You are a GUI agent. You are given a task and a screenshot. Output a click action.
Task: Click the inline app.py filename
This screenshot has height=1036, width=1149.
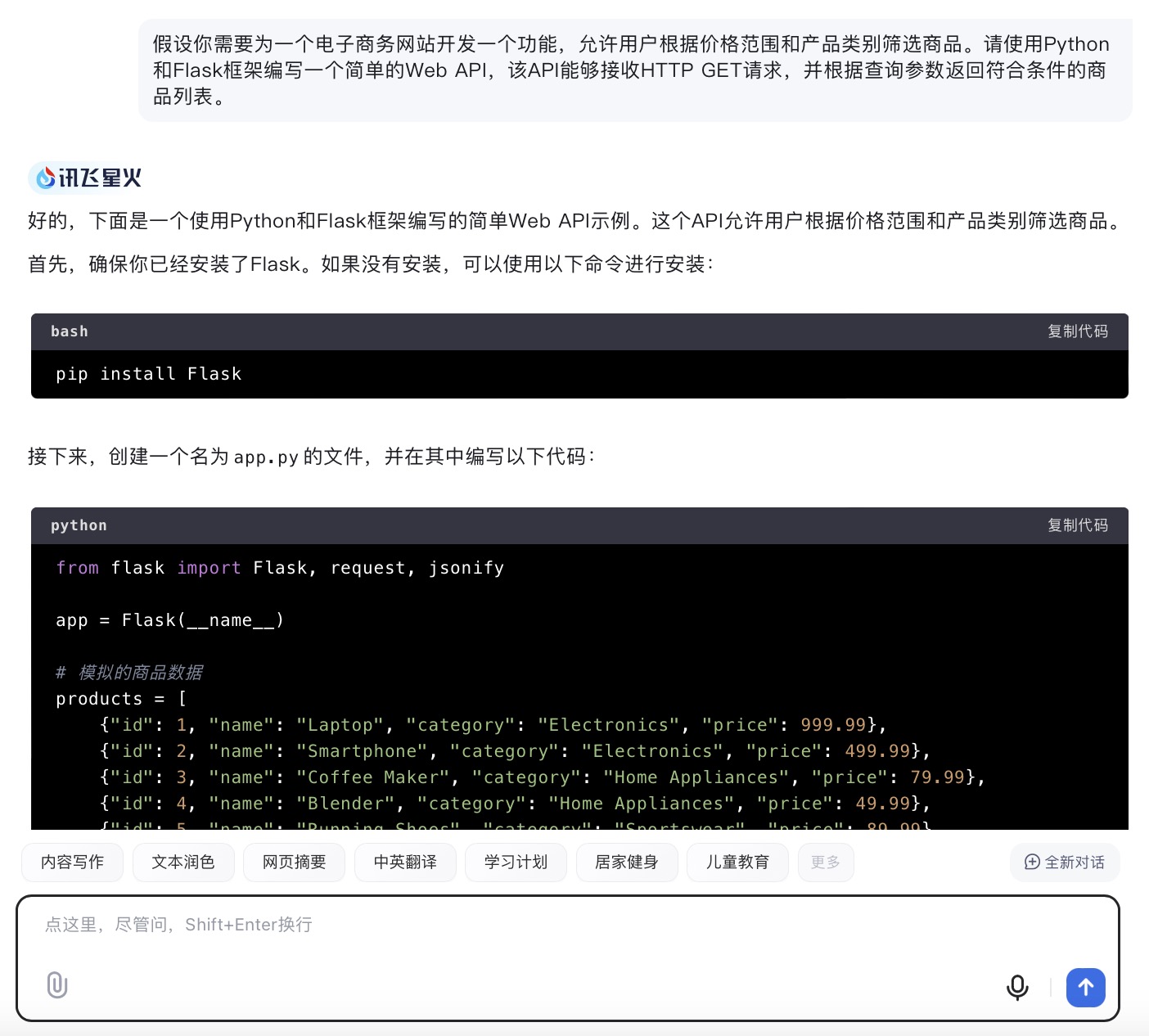[x=266, y=457]
